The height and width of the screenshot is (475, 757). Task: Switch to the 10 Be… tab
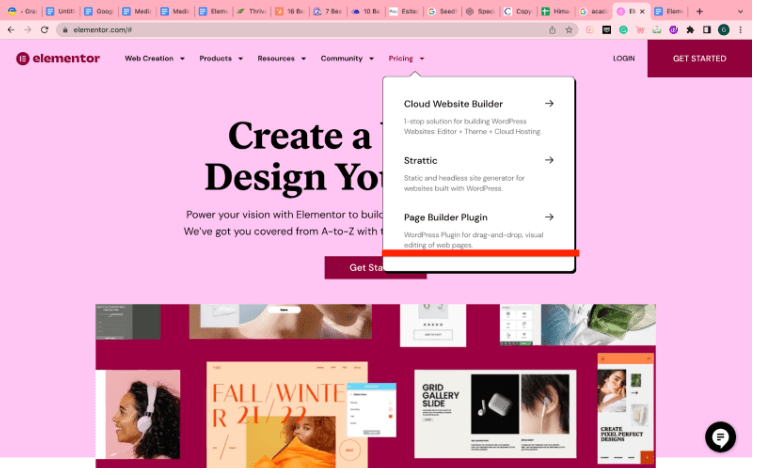[x=366, y=11]
